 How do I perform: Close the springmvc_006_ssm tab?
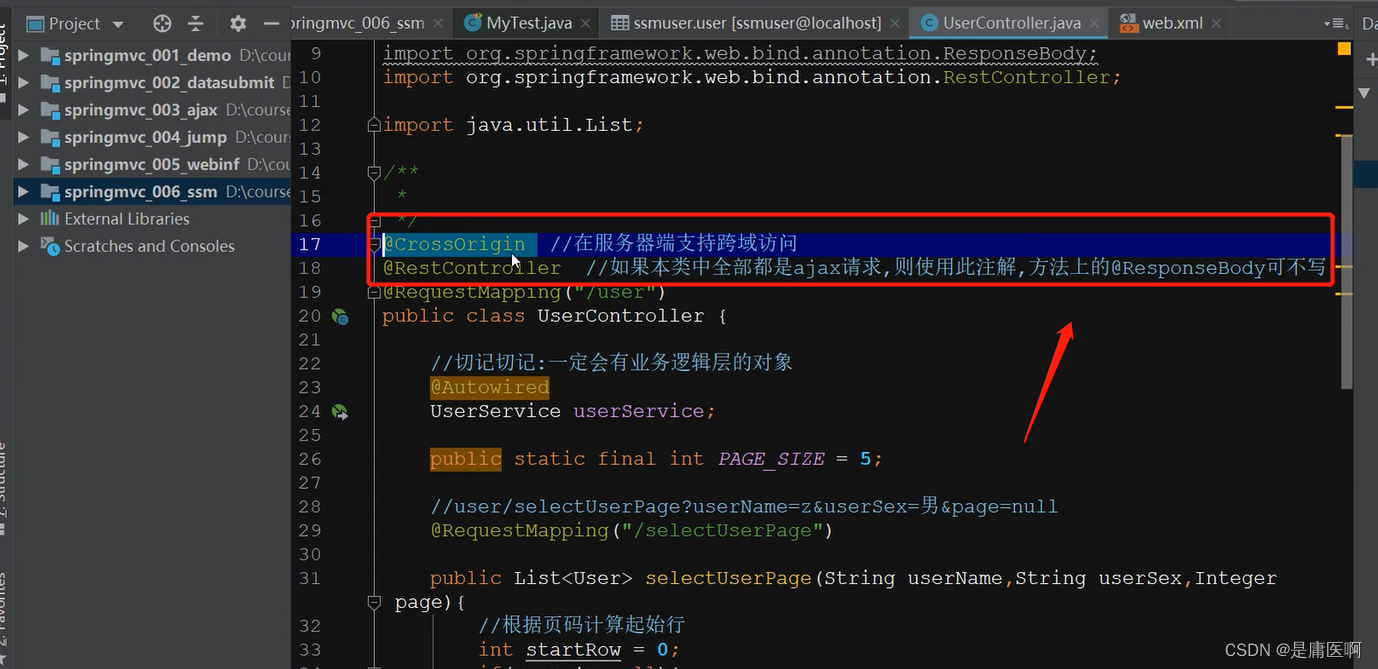point(438,23)
